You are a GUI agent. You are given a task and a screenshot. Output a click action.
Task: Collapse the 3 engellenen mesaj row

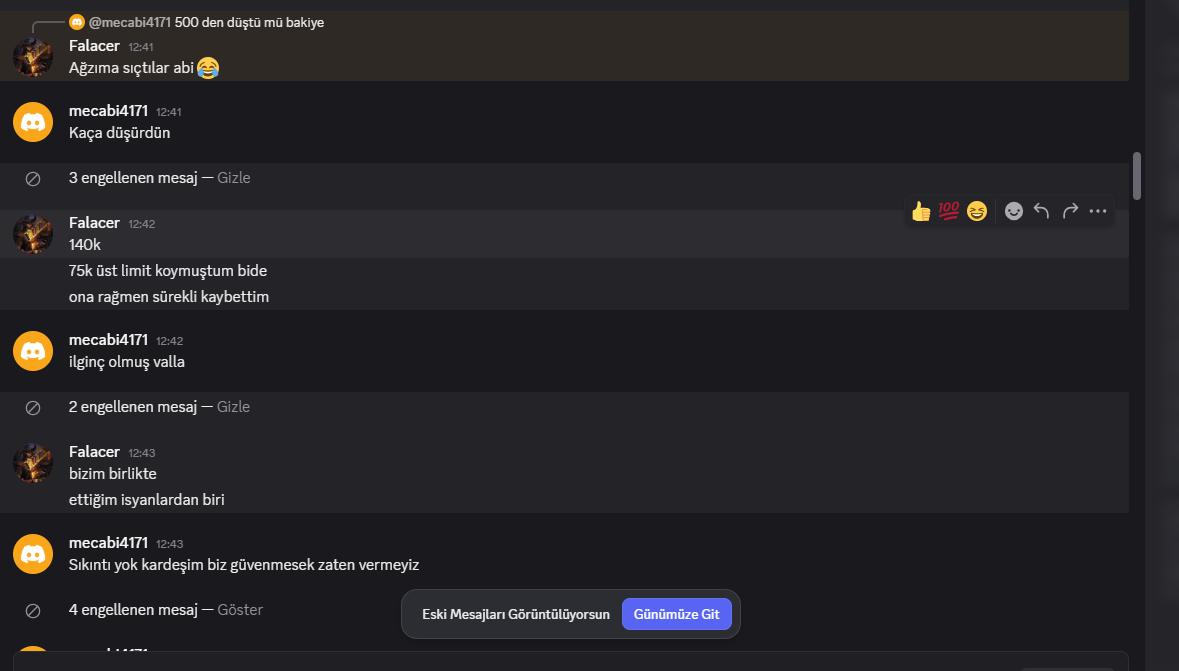pos(564,178)
